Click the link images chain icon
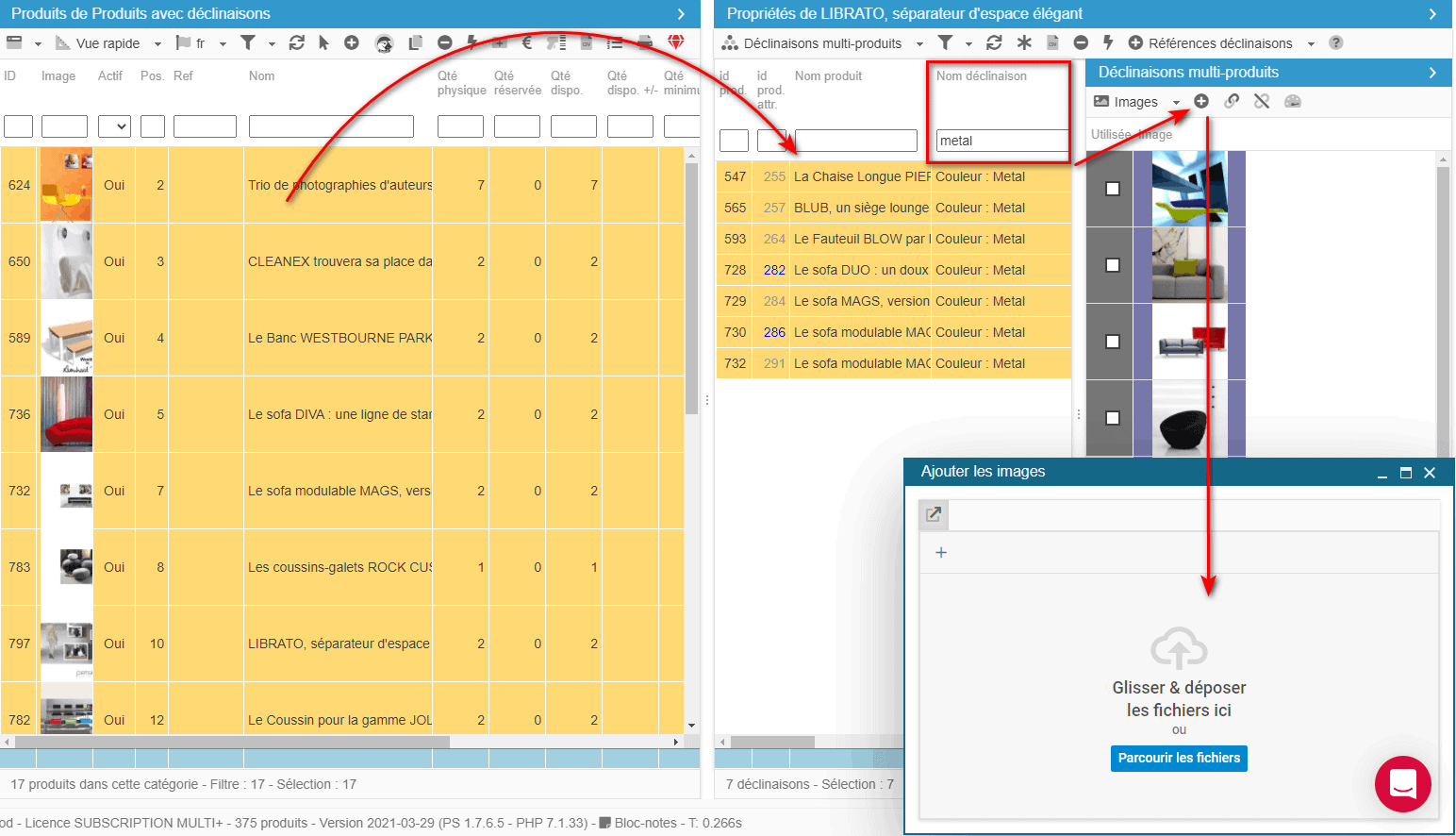 click(1232, 101)
